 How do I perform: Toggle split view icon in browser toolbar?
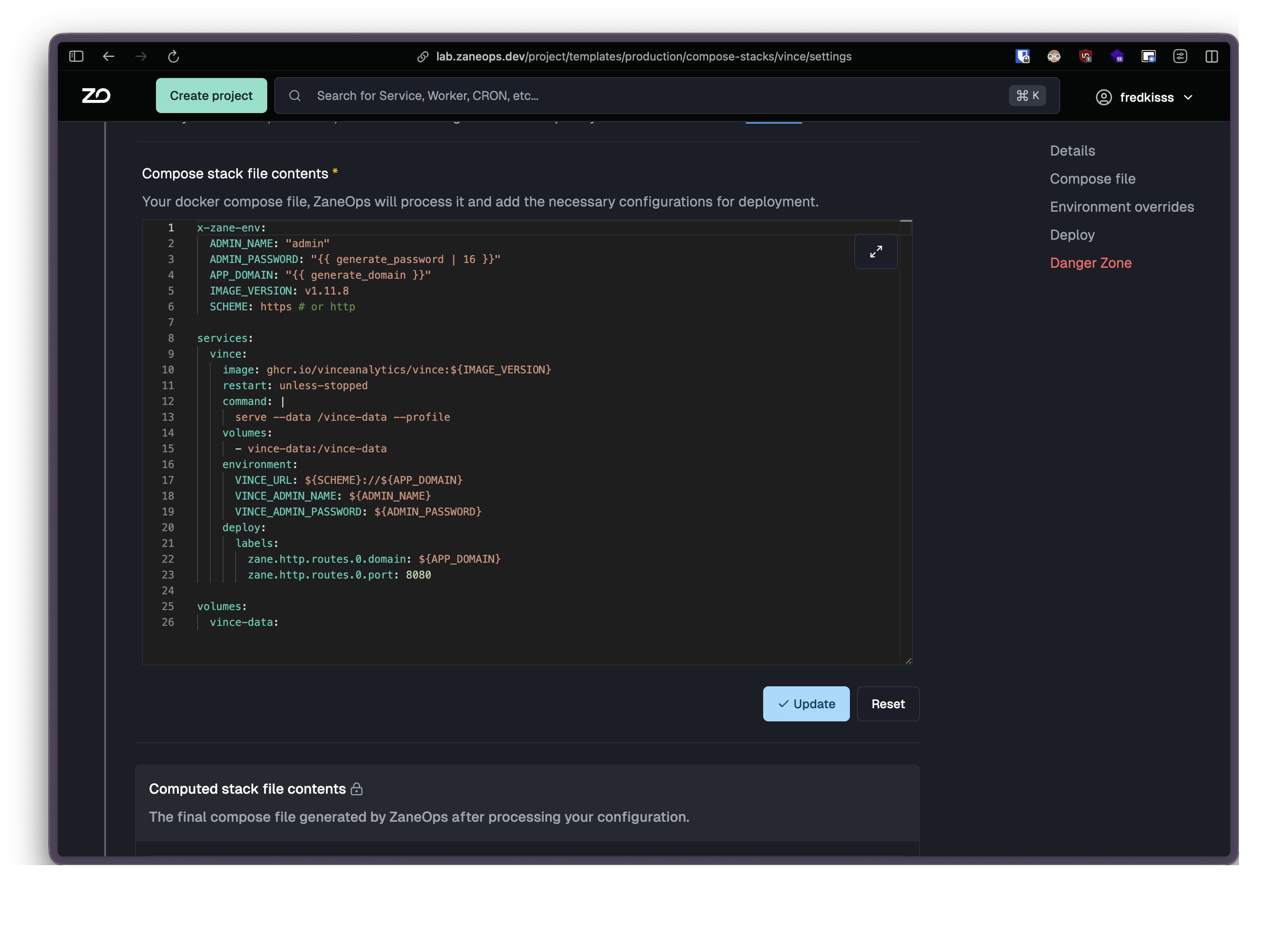(1211, 56)
